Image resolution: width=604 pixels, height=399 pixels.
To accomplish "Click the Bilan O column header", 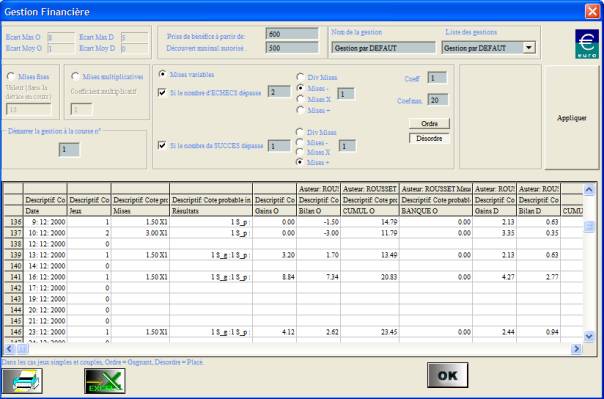I will (318, 211).
